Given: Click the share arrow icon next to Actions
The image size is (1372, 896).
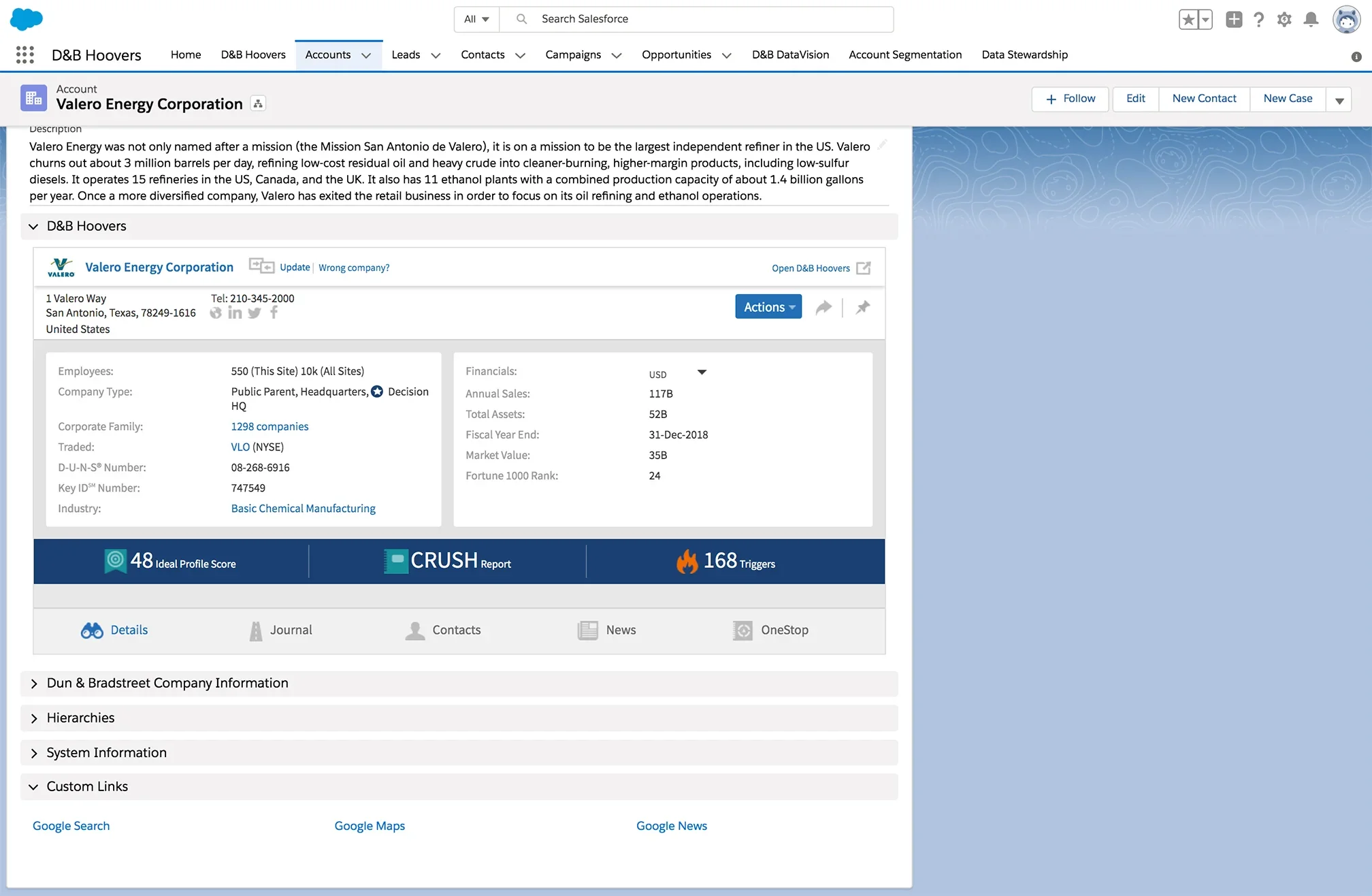Looking at the screenshot, I should click(x=823, y=307).
